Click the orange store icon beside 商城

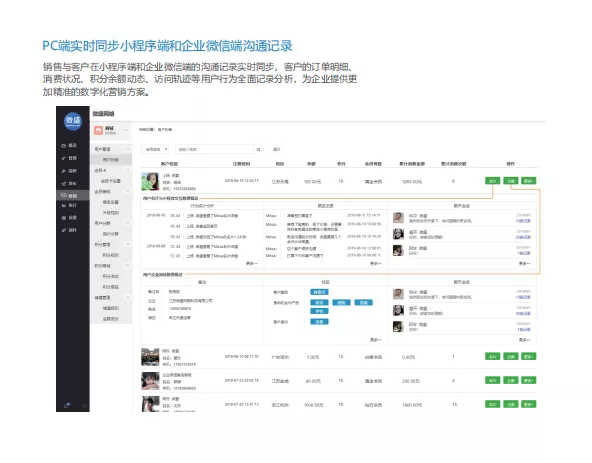point(99,130)
